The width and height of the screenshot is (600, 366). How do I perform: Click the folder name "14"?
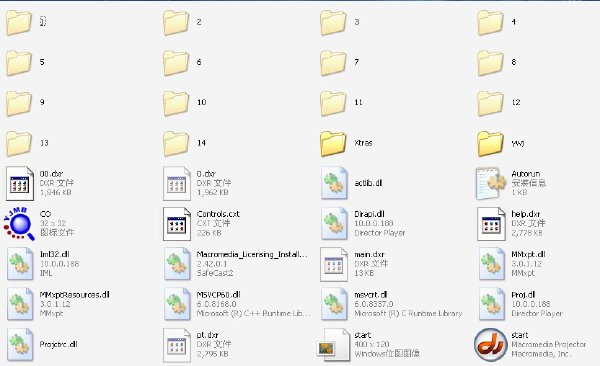coord(202,143)
